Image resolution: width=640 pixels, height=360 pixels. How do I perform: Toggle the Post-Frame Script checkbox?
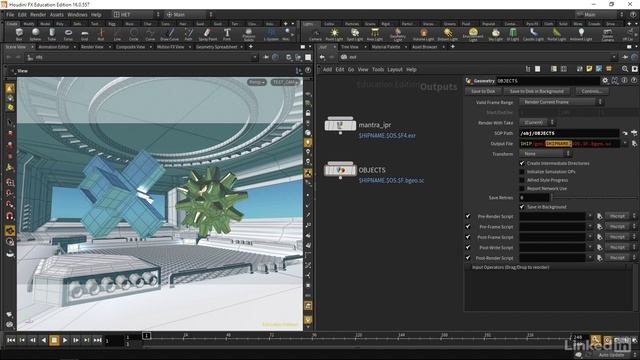coord(468,237)
